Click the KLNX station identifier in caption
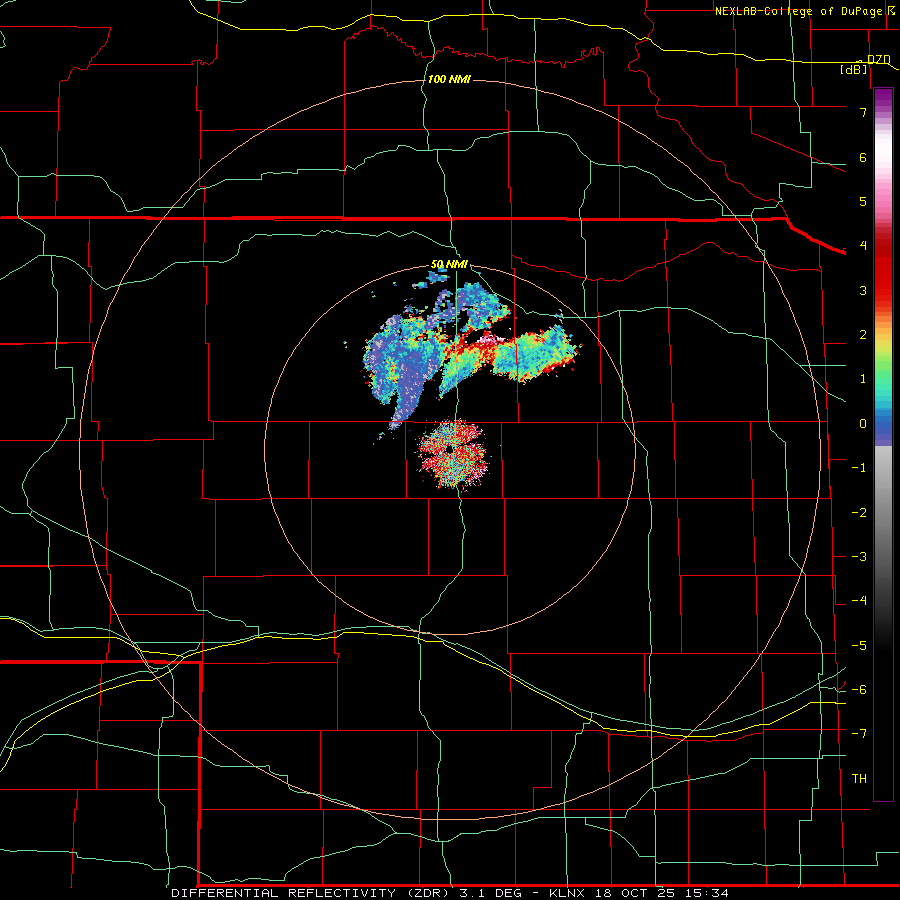The image size is (900, 900). tap(567, 893)
